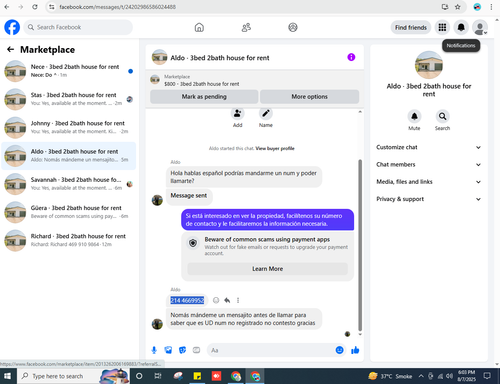Click the Find friends button
Viewport: 500px width, 384px height.
[x=411, y=27]
